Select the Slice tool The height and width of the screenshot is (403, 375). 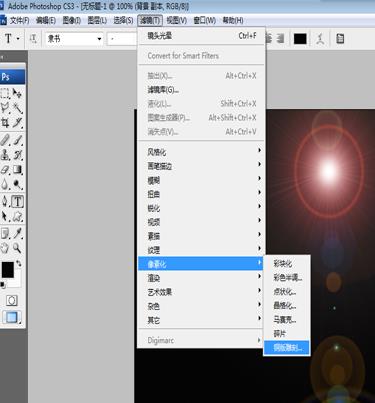coord(17,123)
